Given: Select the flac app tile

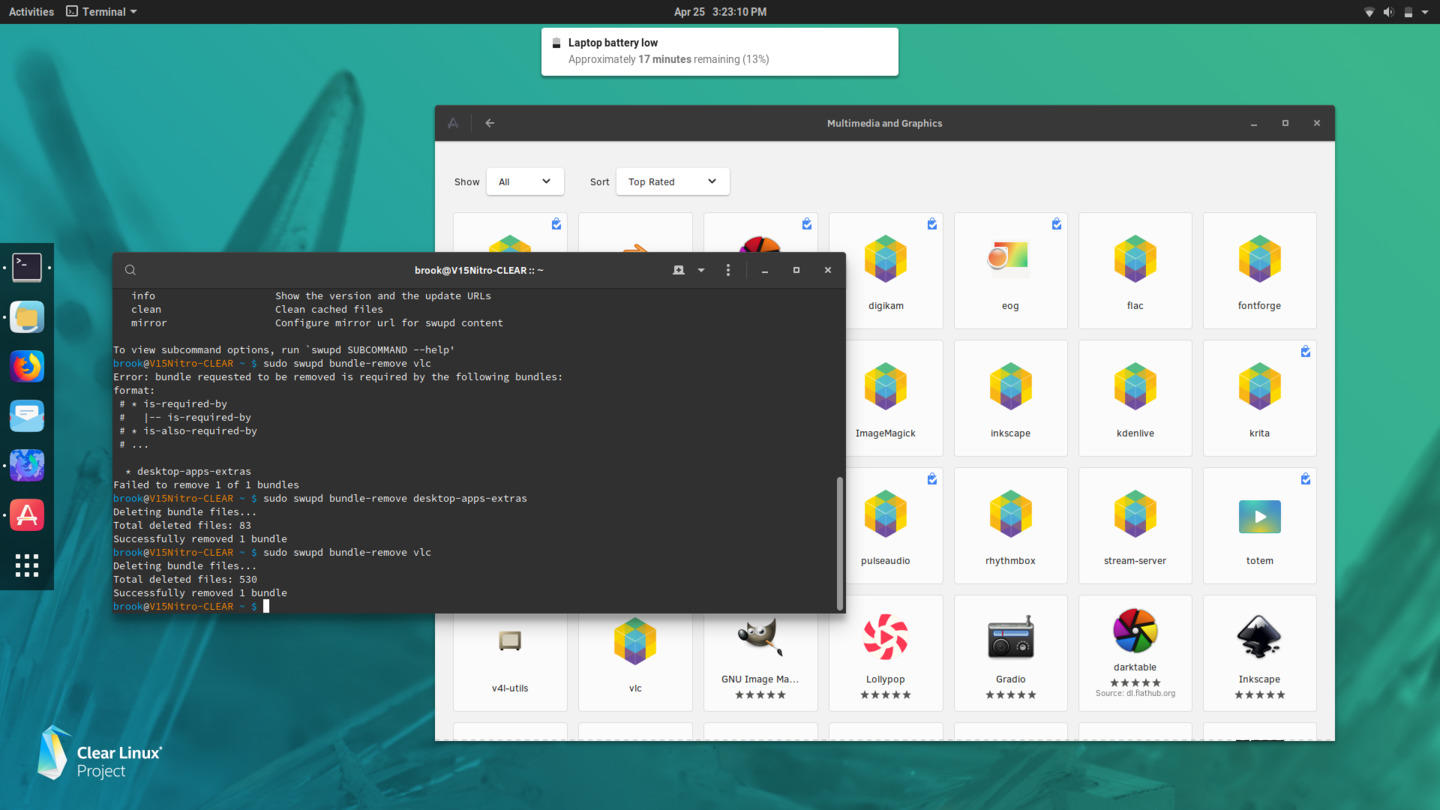Looking at the screenshot, I should click(1135, 270).
